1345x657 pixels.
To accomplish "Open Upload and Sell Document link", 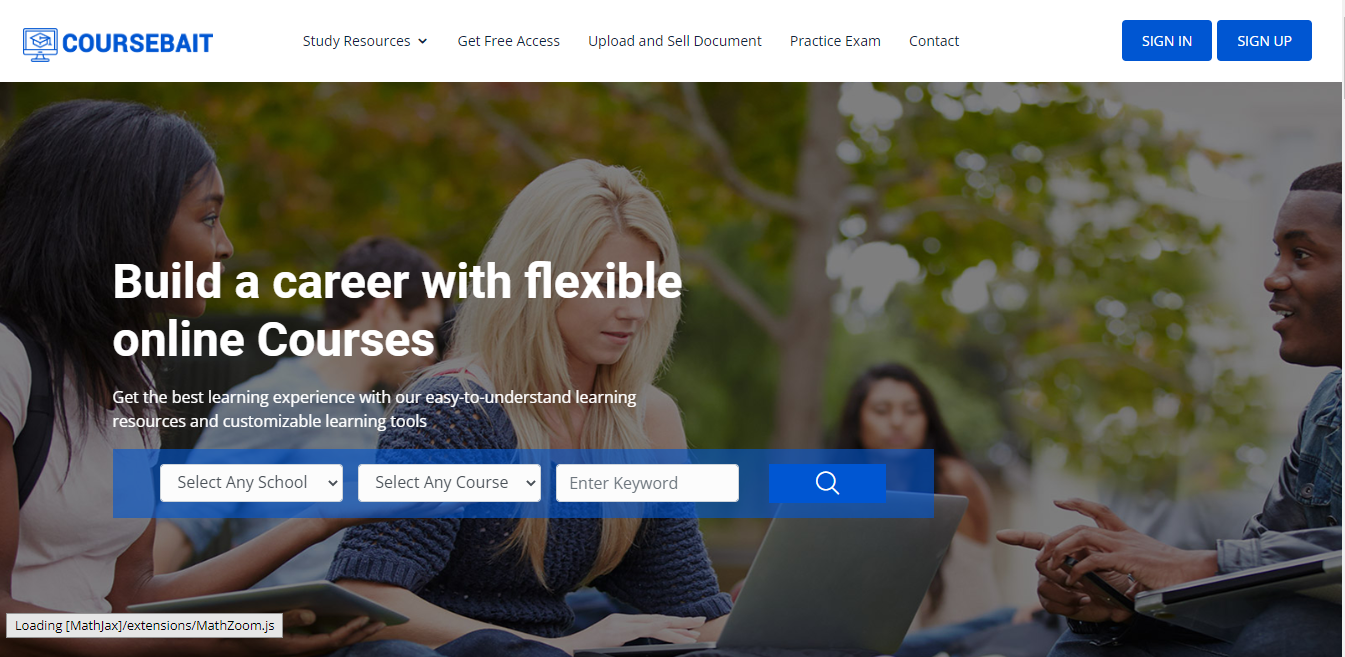I will pos(675,41).
